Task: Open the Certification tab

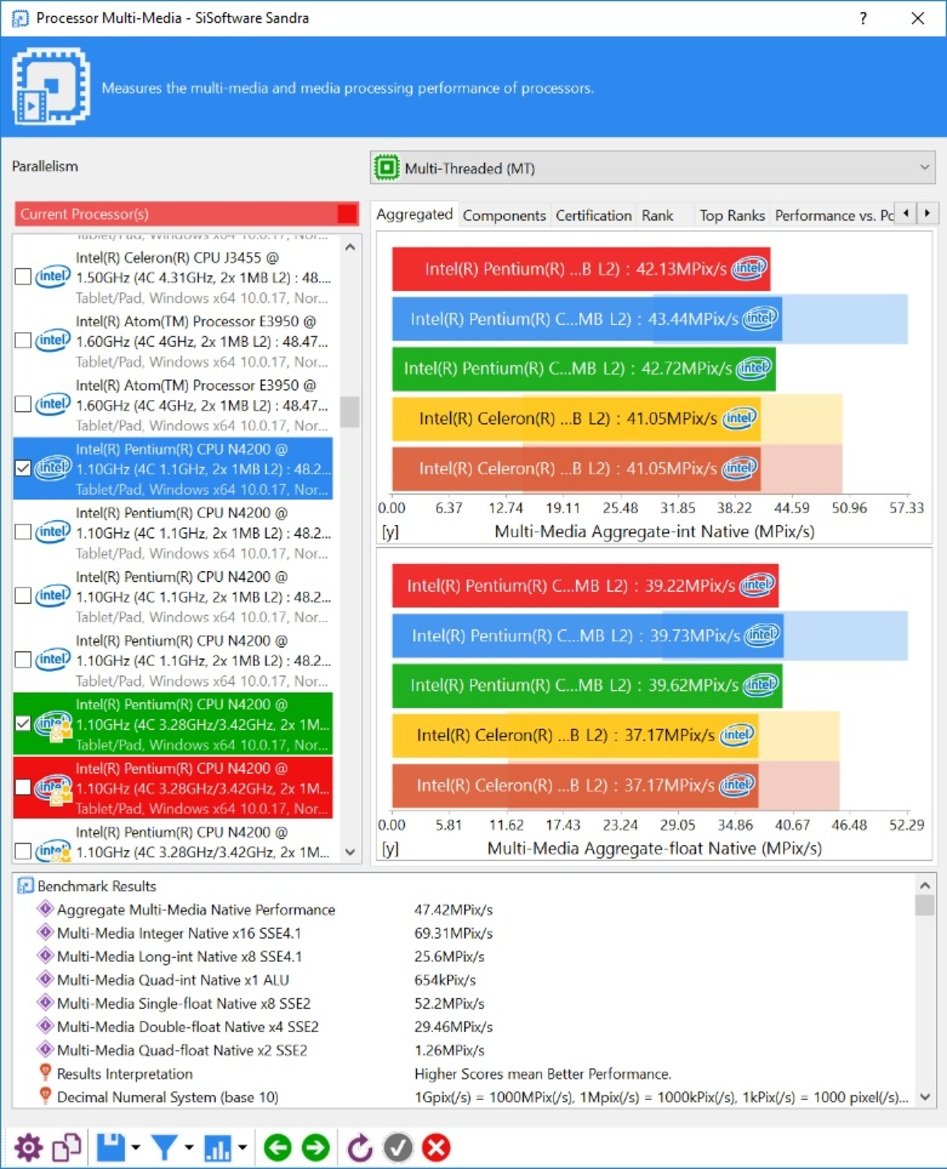Action: pyautogui.click(x=594, y=215)
